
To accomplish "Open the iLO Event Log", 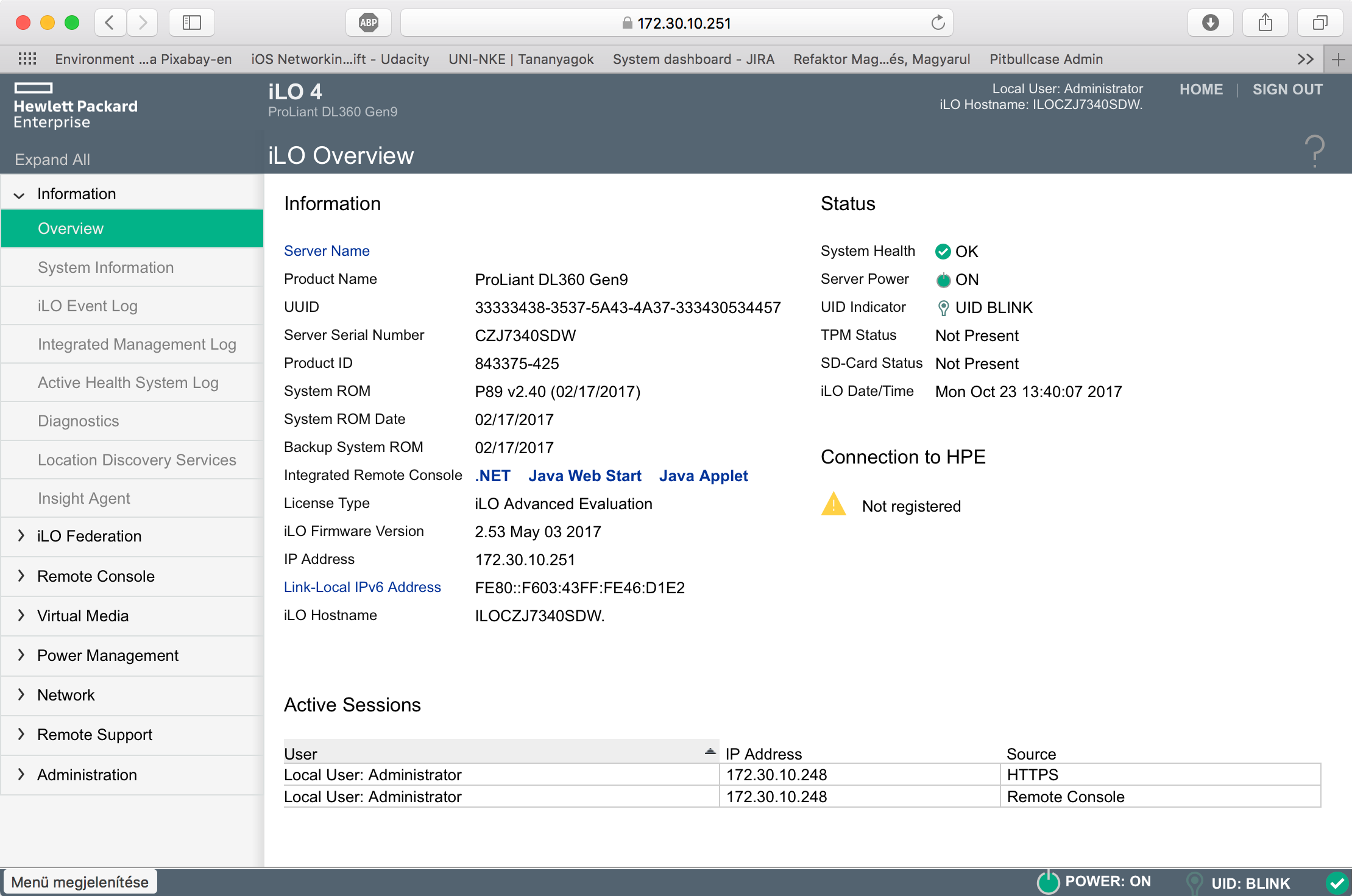I will pyautogui.click(x=132, y=306).
